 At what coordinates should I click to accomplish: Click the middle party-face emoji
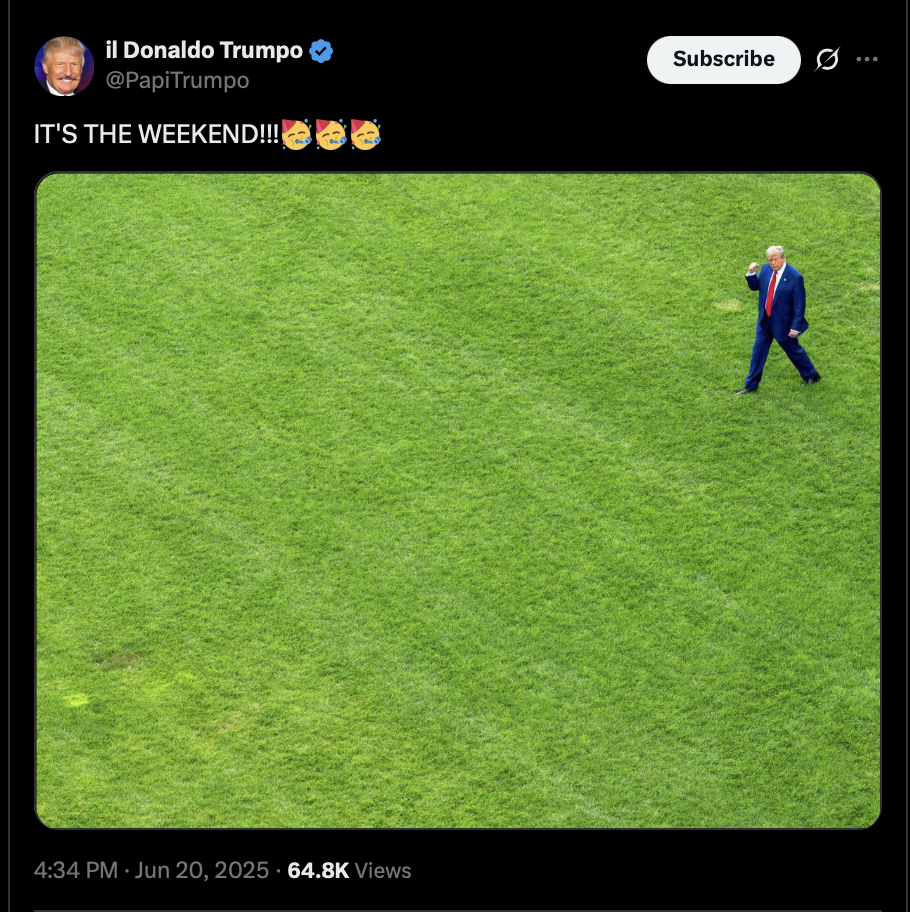[331, 134]
